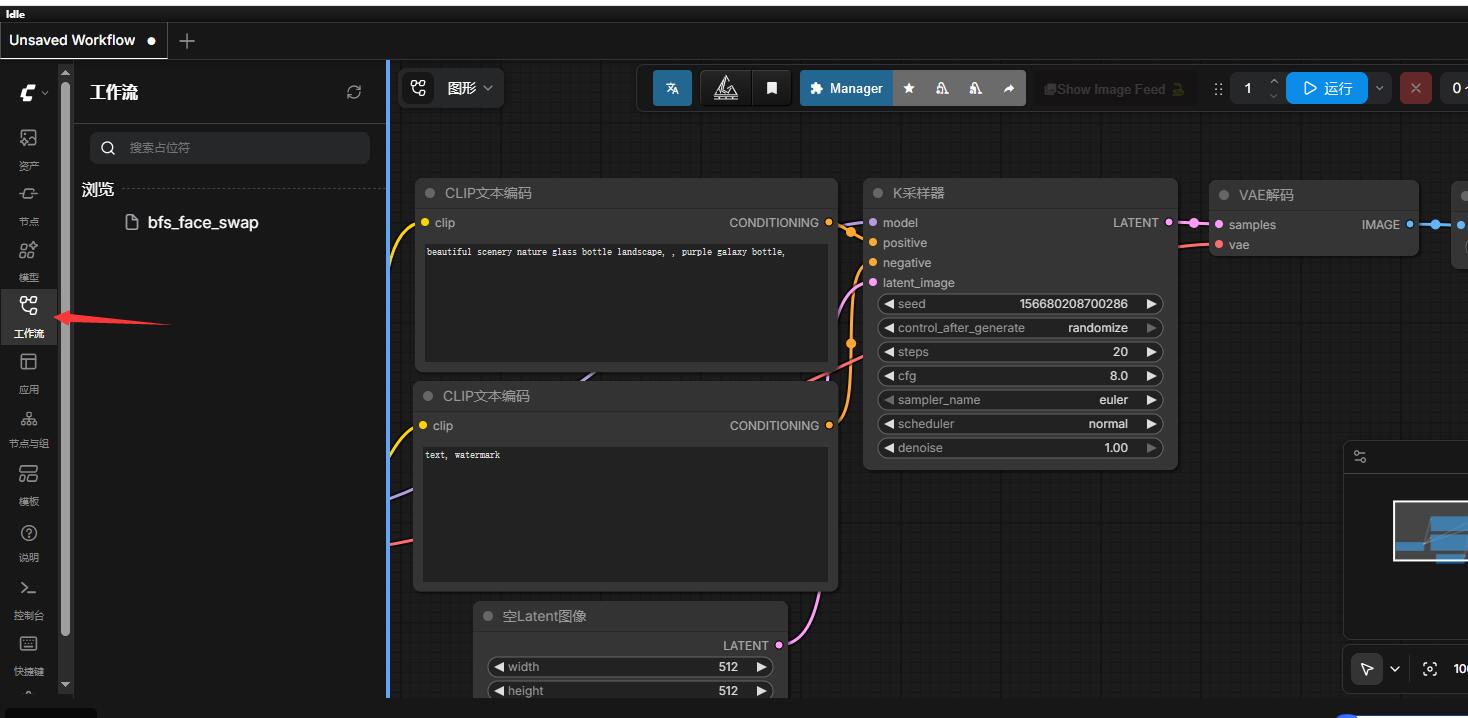Click the 搜索占位符 search field
The height and width of the screenshot is (718, 1468).
pos(230,148)
